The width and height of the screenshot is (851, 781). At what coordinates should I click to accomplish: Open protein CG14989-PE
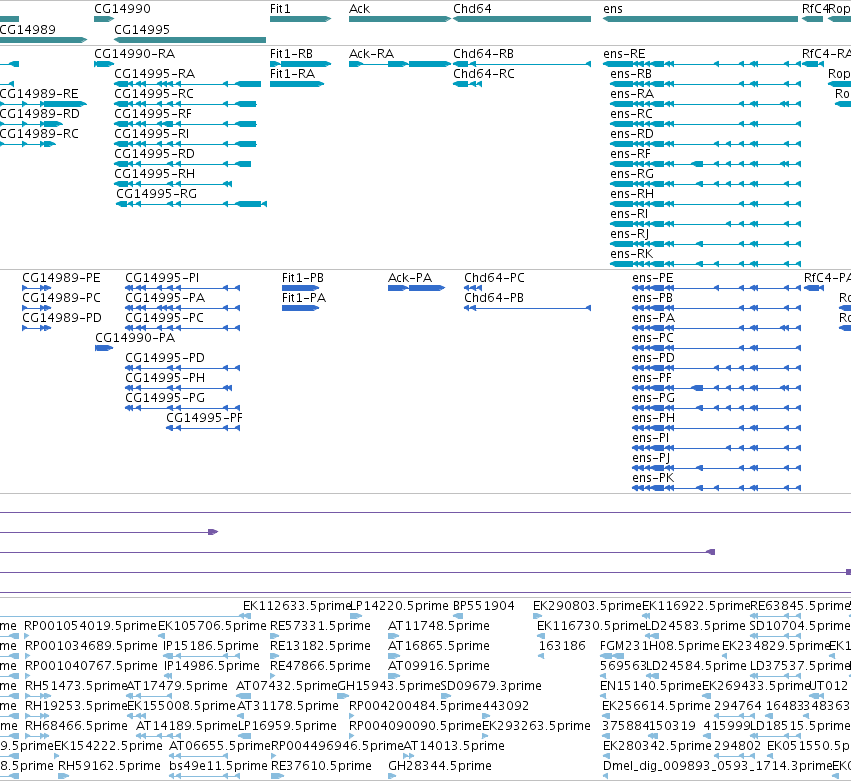61,278
